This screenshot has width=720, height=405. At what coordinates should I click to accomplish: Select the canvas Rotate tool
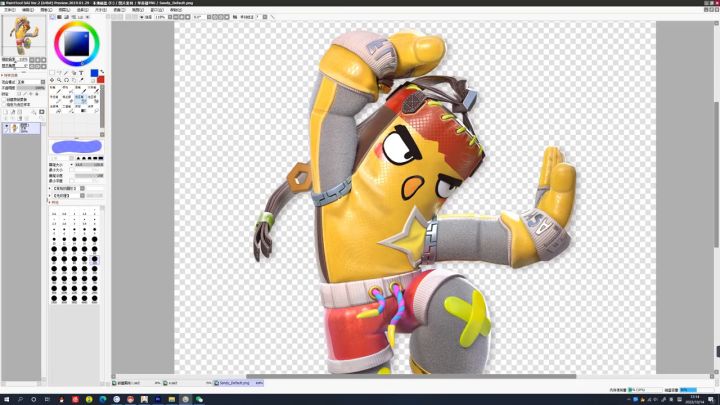[66, 80]
